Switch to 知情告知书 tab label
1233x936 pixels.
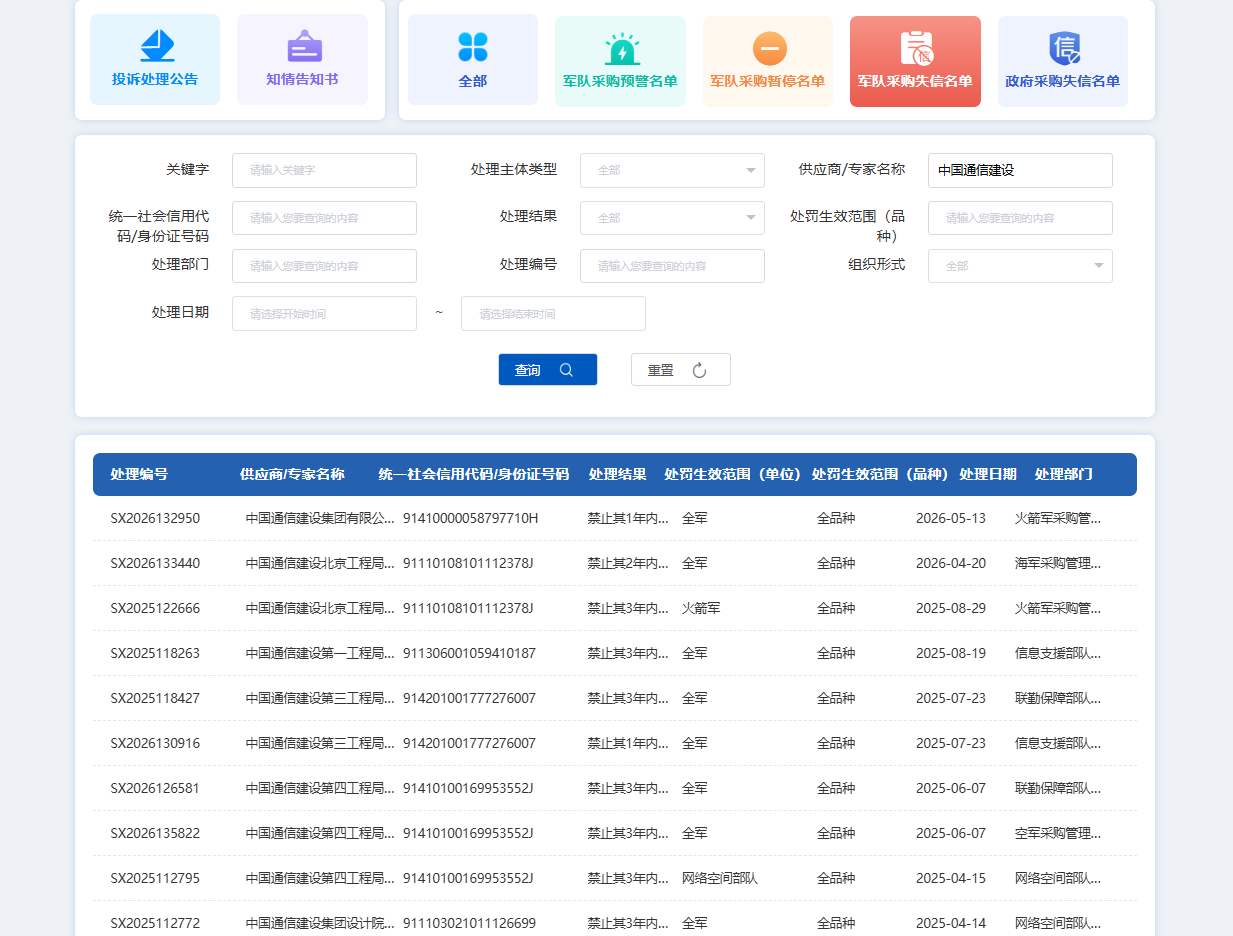[x=302, y=80]
